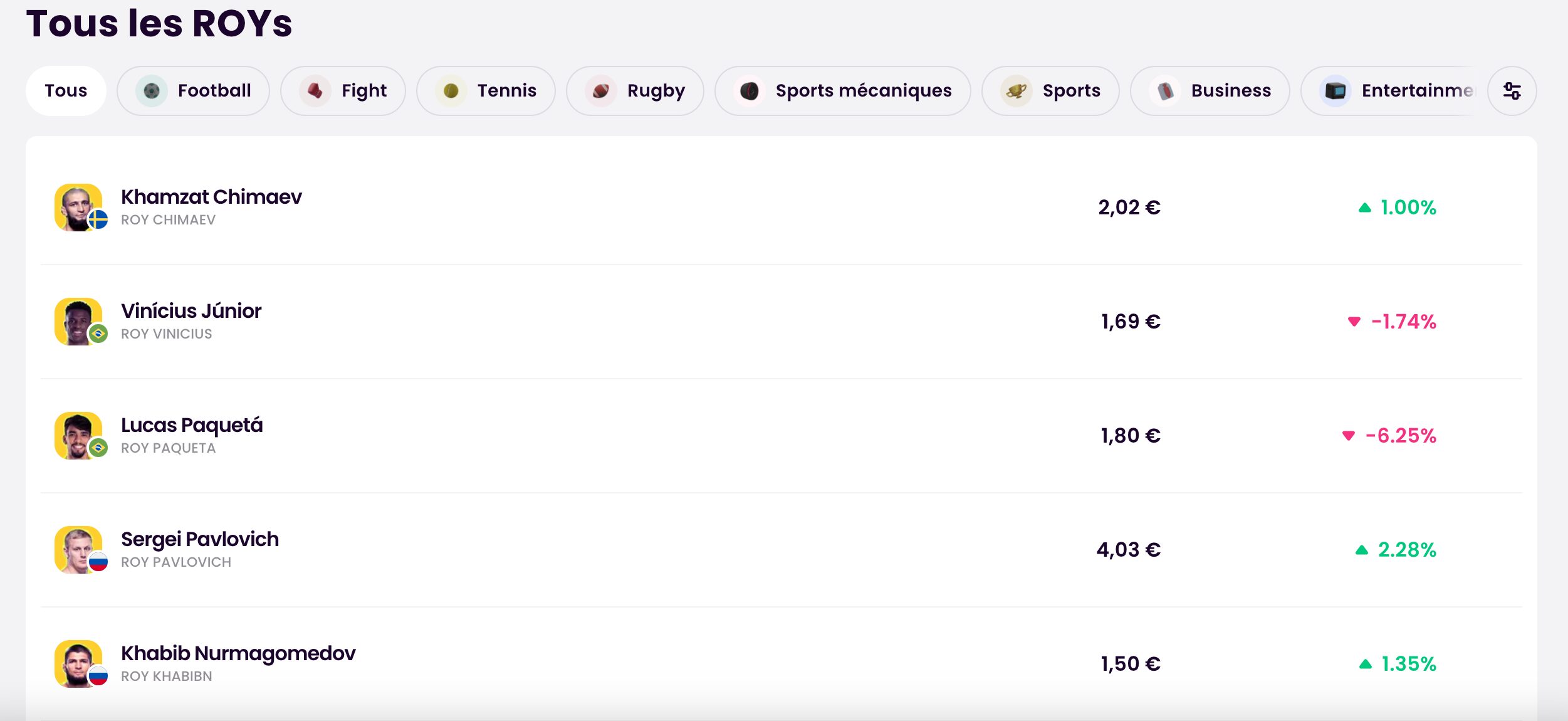Click the tennis ball icon in Tennis filter

coord(451,91)
